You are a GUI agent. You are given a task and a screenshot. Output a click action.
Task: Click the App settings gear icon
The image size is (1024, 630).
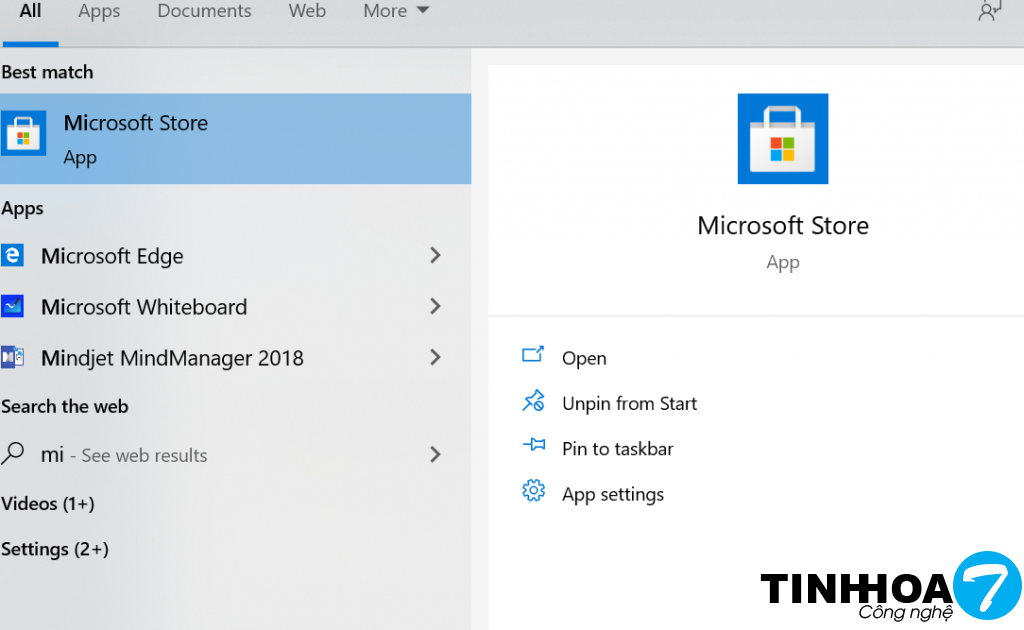tap(533, 491)
